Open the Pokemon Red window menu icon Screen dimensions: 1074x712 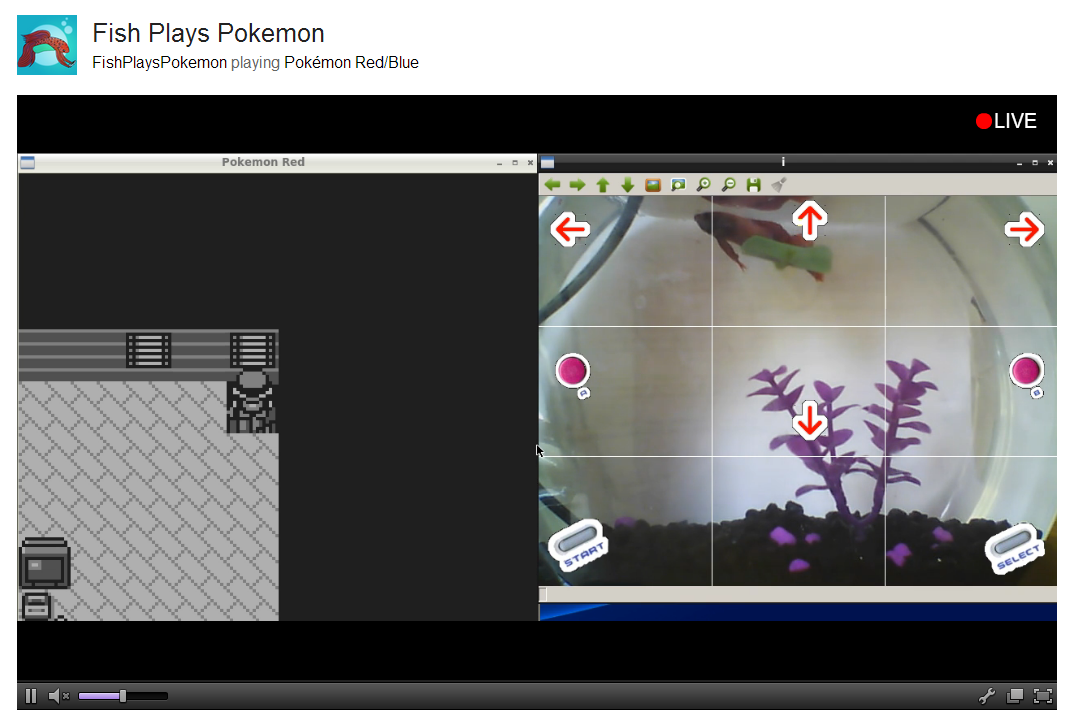pyautogui.click(x=27, y=162)
